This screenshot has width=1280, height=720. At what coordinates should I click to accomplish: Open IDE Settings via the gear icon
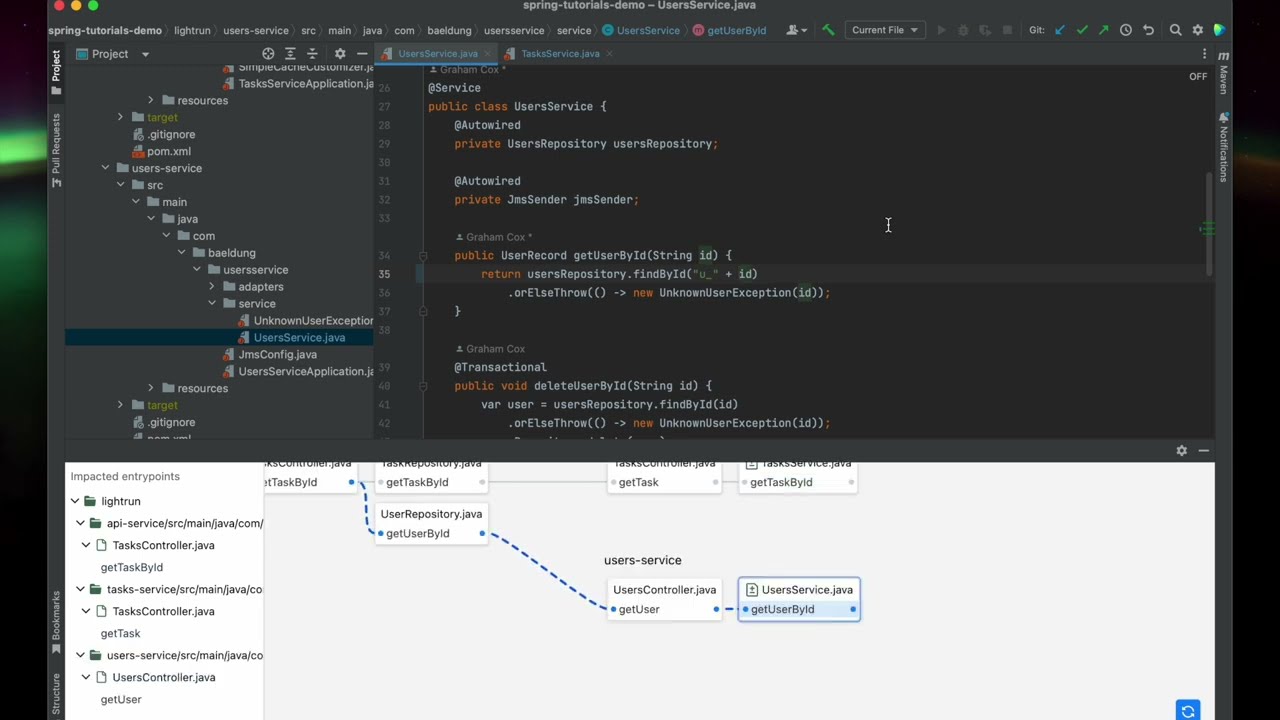click(1197, 30)
